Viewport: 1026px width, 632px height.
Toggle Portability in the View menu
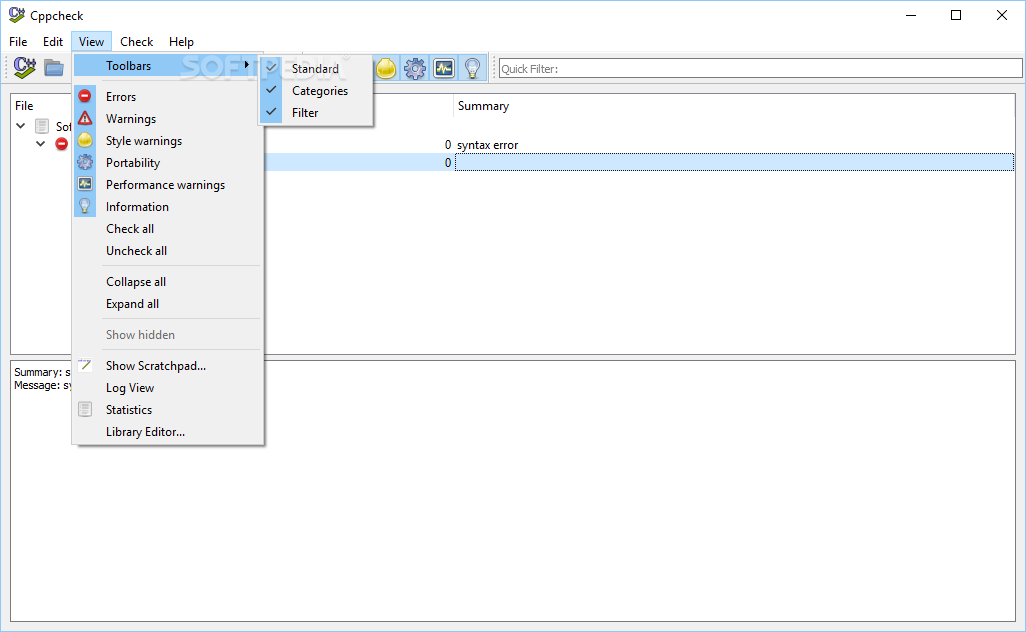pos(168,163)
